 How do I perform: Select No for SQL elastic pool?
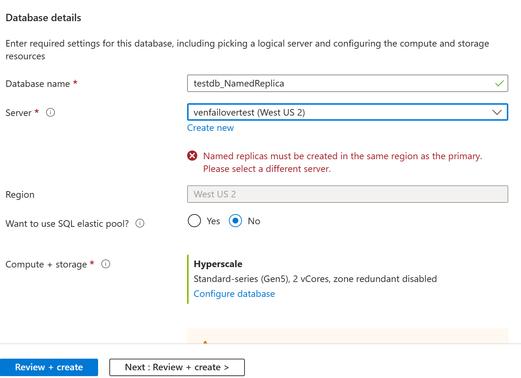click(x=235, y=221)
